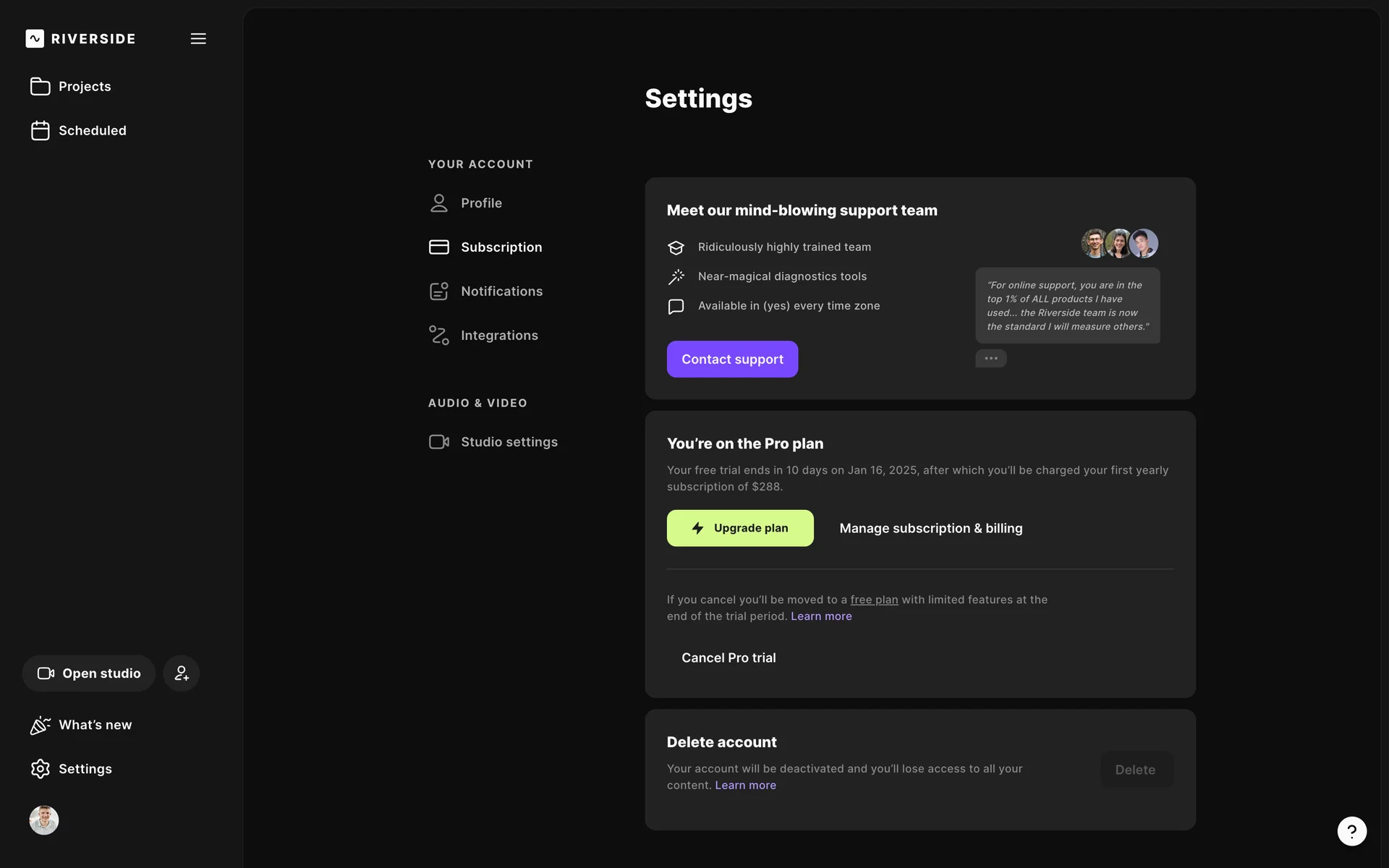Collapse sidebar with hamburger menu icon
The height and width of the screenshot is (868, 1389).
click(198, 38)
